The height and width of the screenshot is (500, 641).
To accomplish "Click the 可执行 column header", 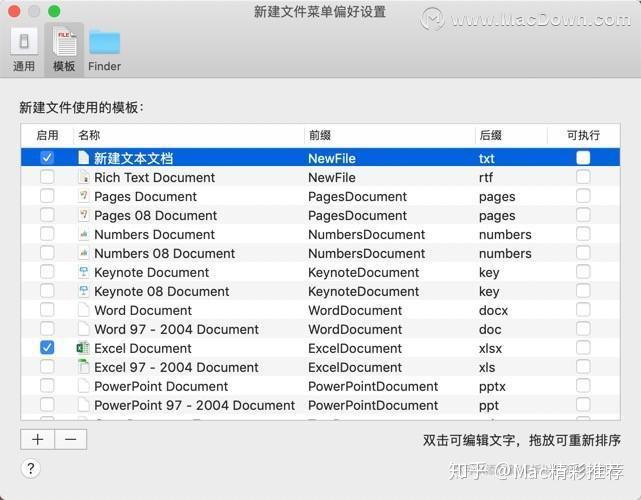I will click(x=583, y=135).
